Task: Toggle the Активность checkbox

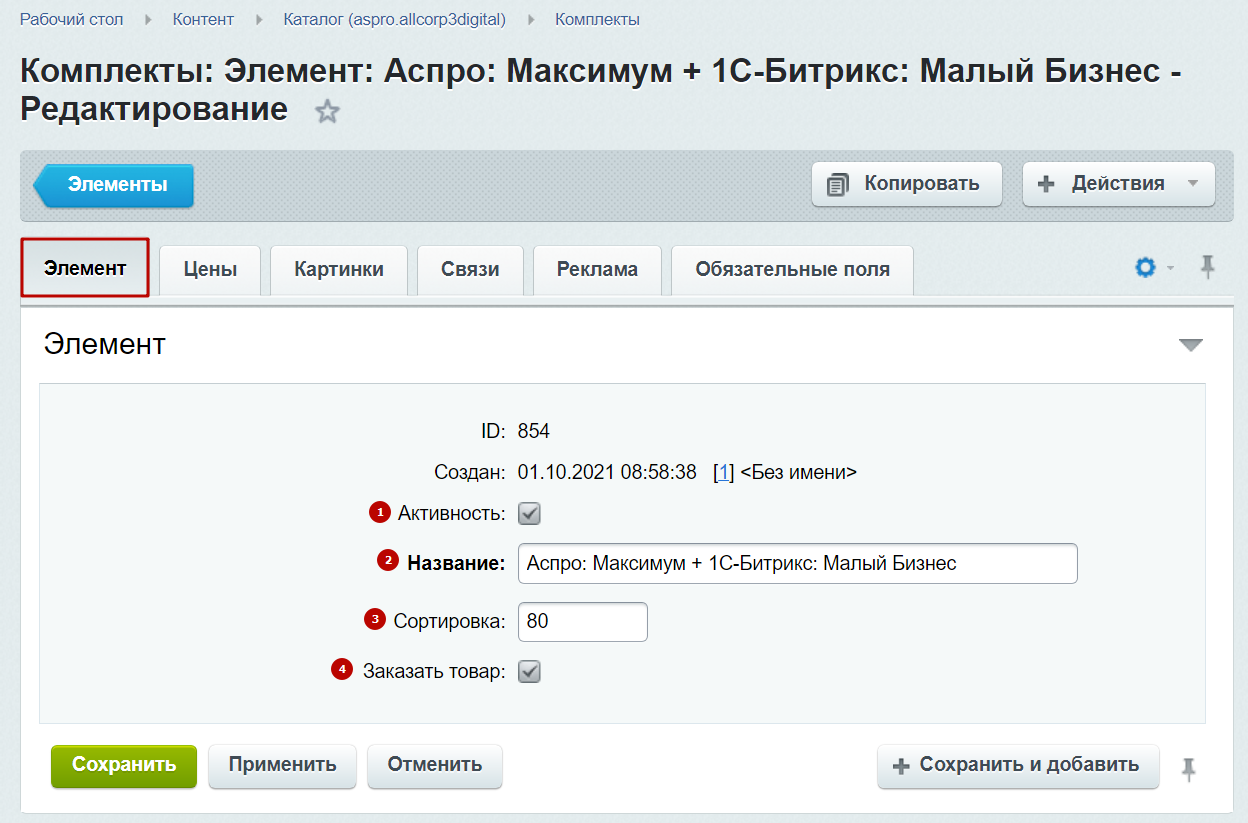Action: (529, 514)
